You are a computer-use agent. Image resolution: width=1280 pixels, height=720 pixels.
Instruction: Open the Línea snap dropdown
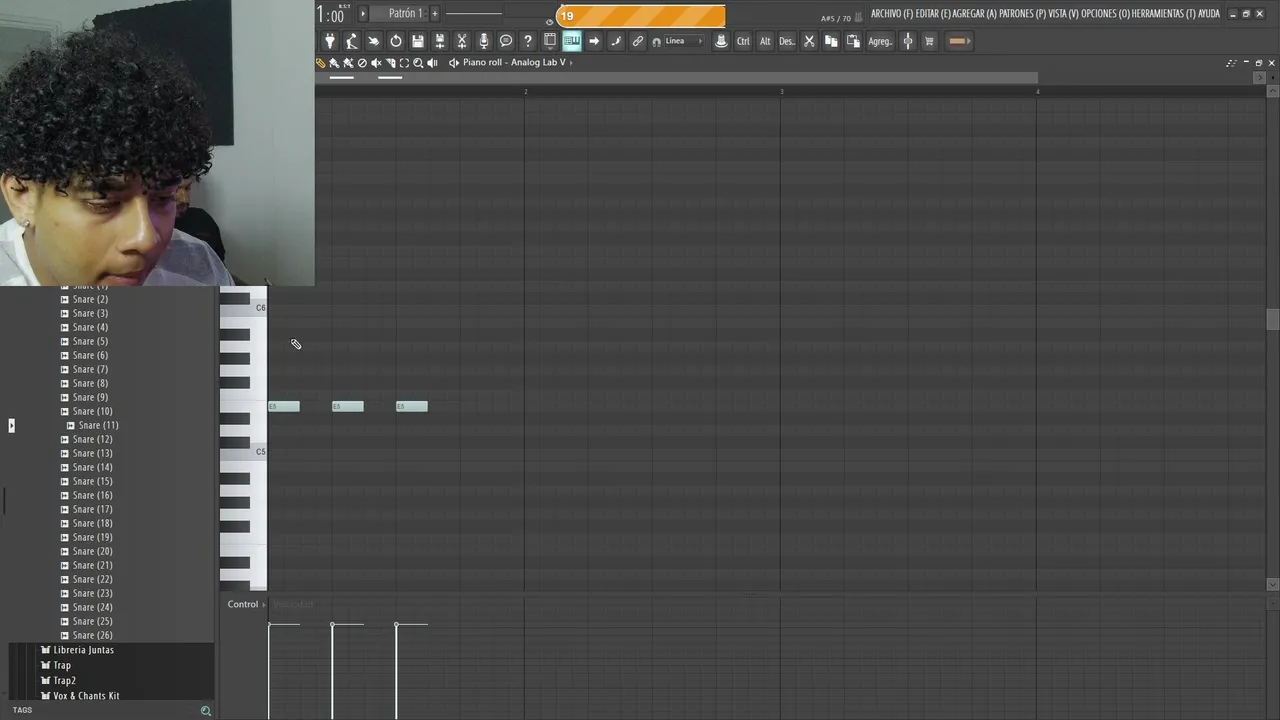pos(684,41)
